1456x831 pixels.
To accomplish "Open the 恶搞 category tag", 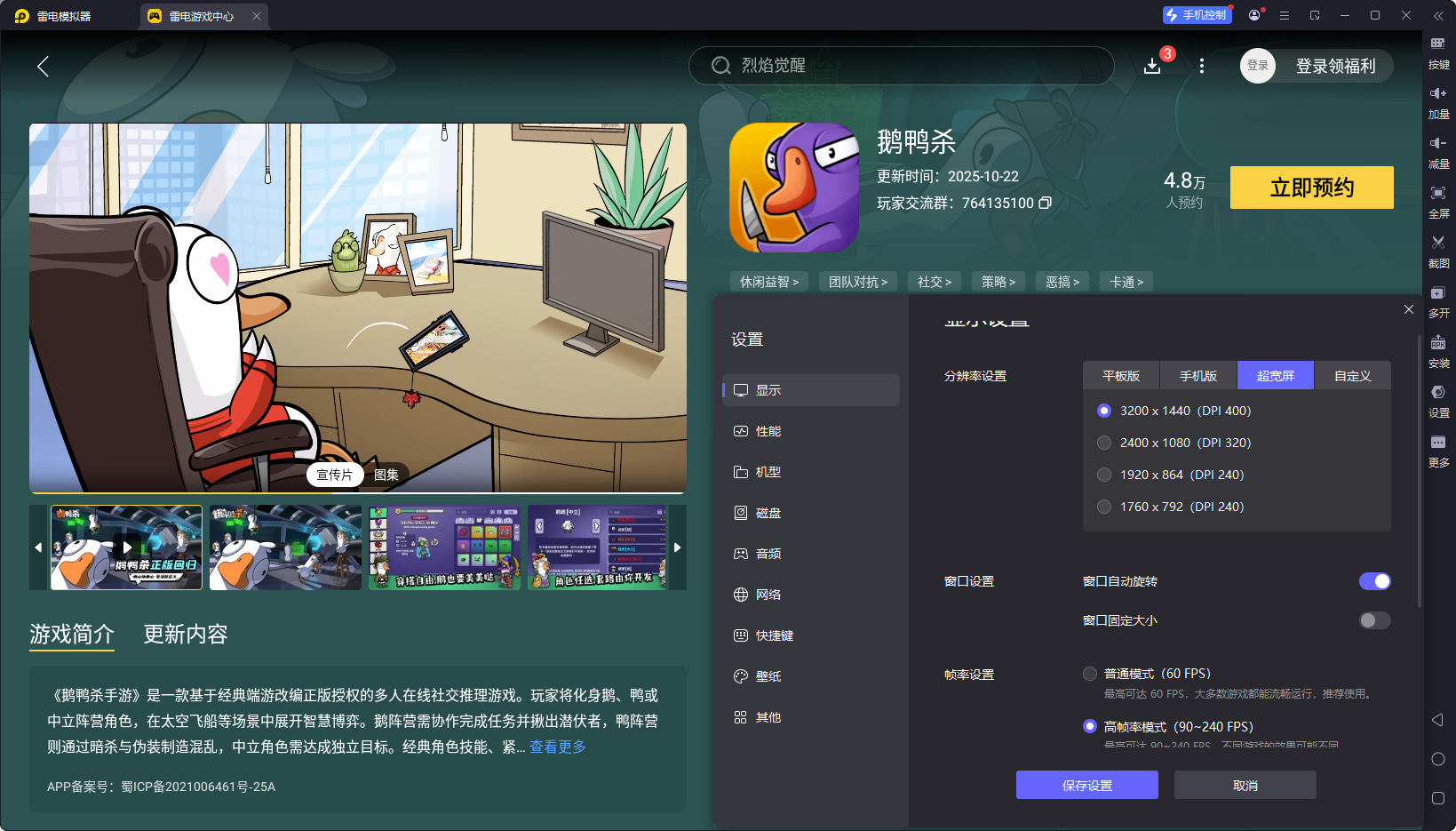I will click(x=1062, y=282).
